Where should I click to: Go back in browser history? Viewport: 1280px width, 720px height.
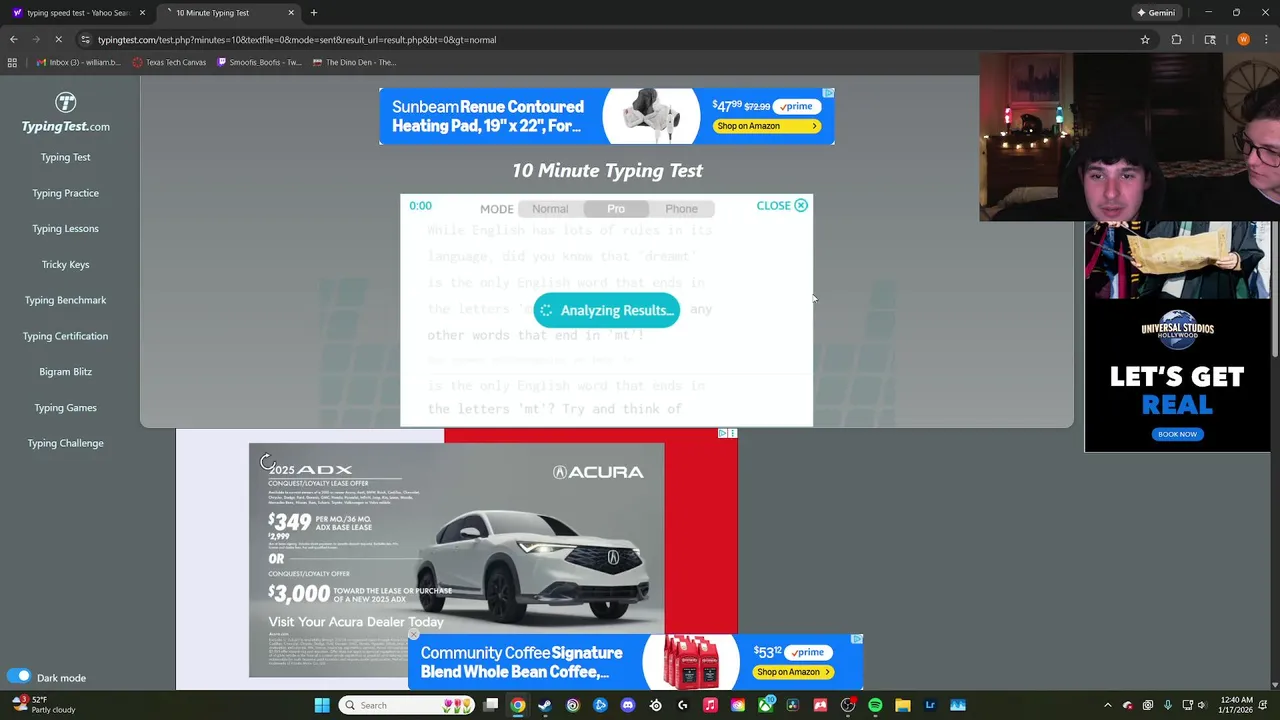[14, 40]
